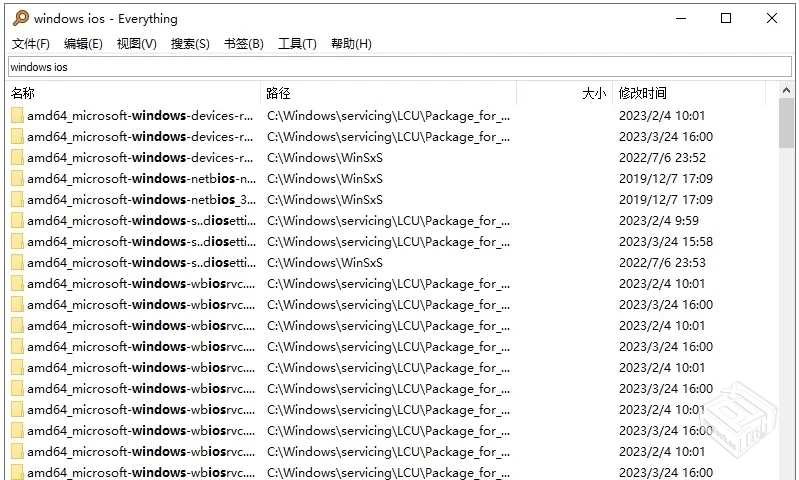Sort results by the 修改时间 column header
The height and width of the screenshot is (480, 799).
689,93
